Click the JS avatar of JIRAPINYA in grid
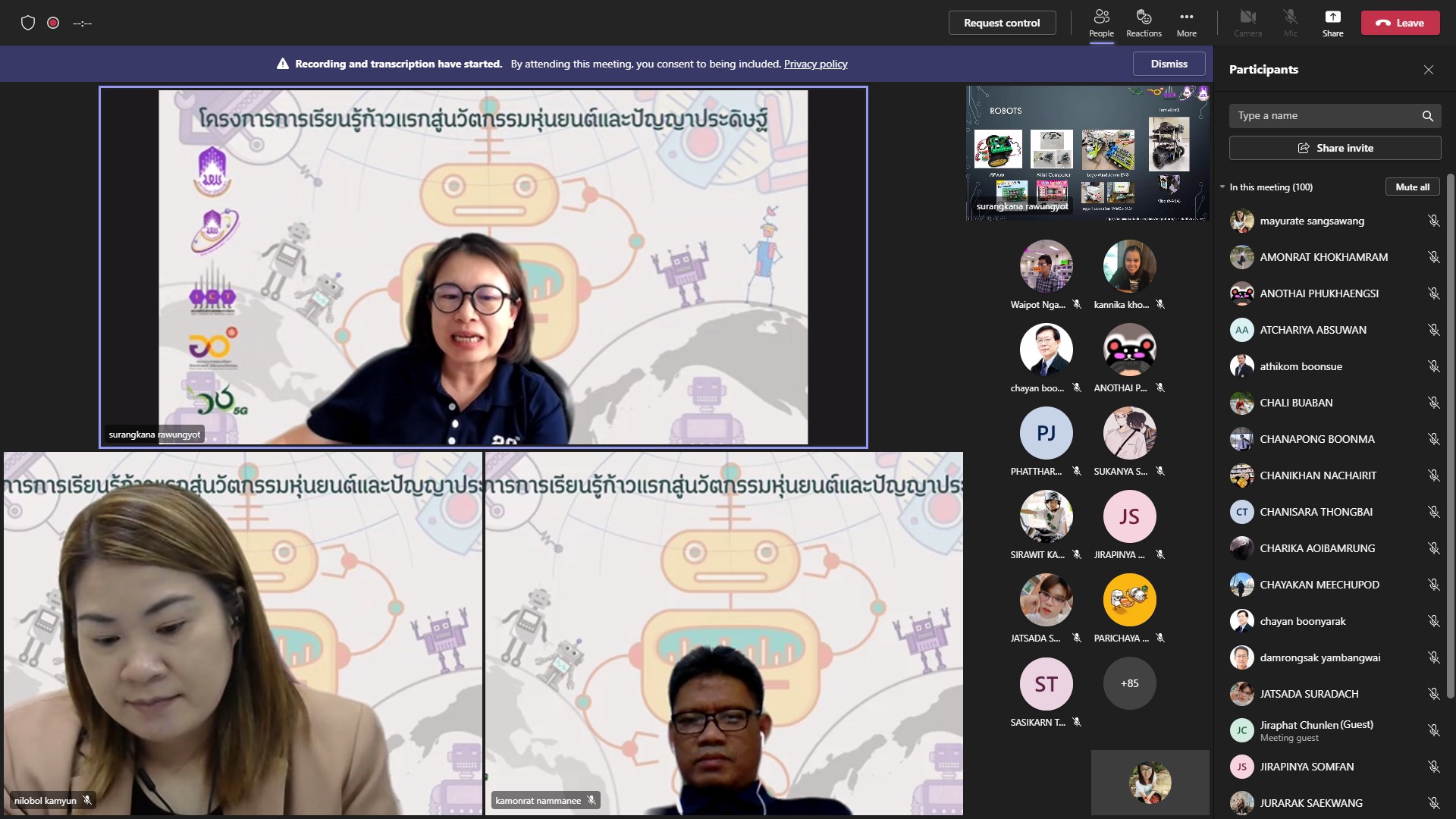 [1129, 516]
